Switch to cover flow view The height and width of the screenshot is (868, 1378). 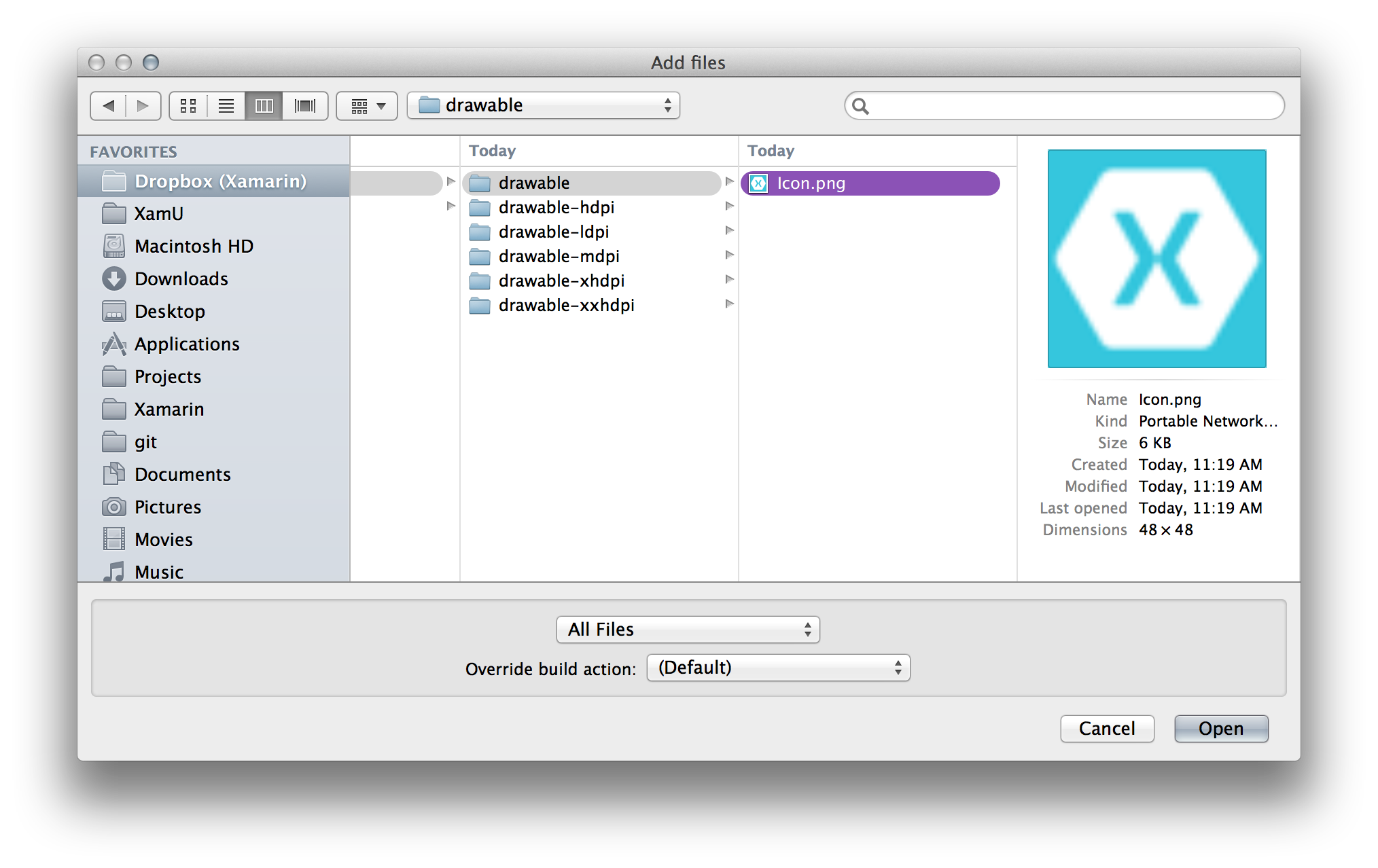click(x=304, y=106)
